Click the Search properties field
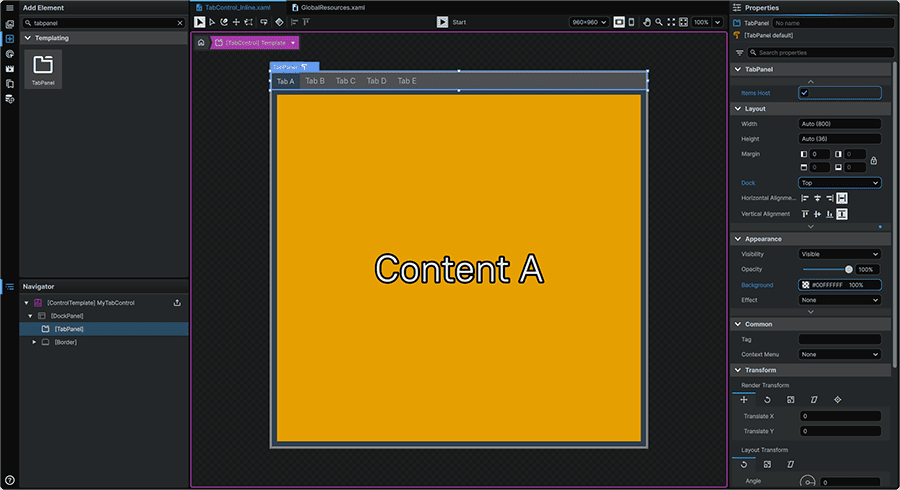 (821, 53)
